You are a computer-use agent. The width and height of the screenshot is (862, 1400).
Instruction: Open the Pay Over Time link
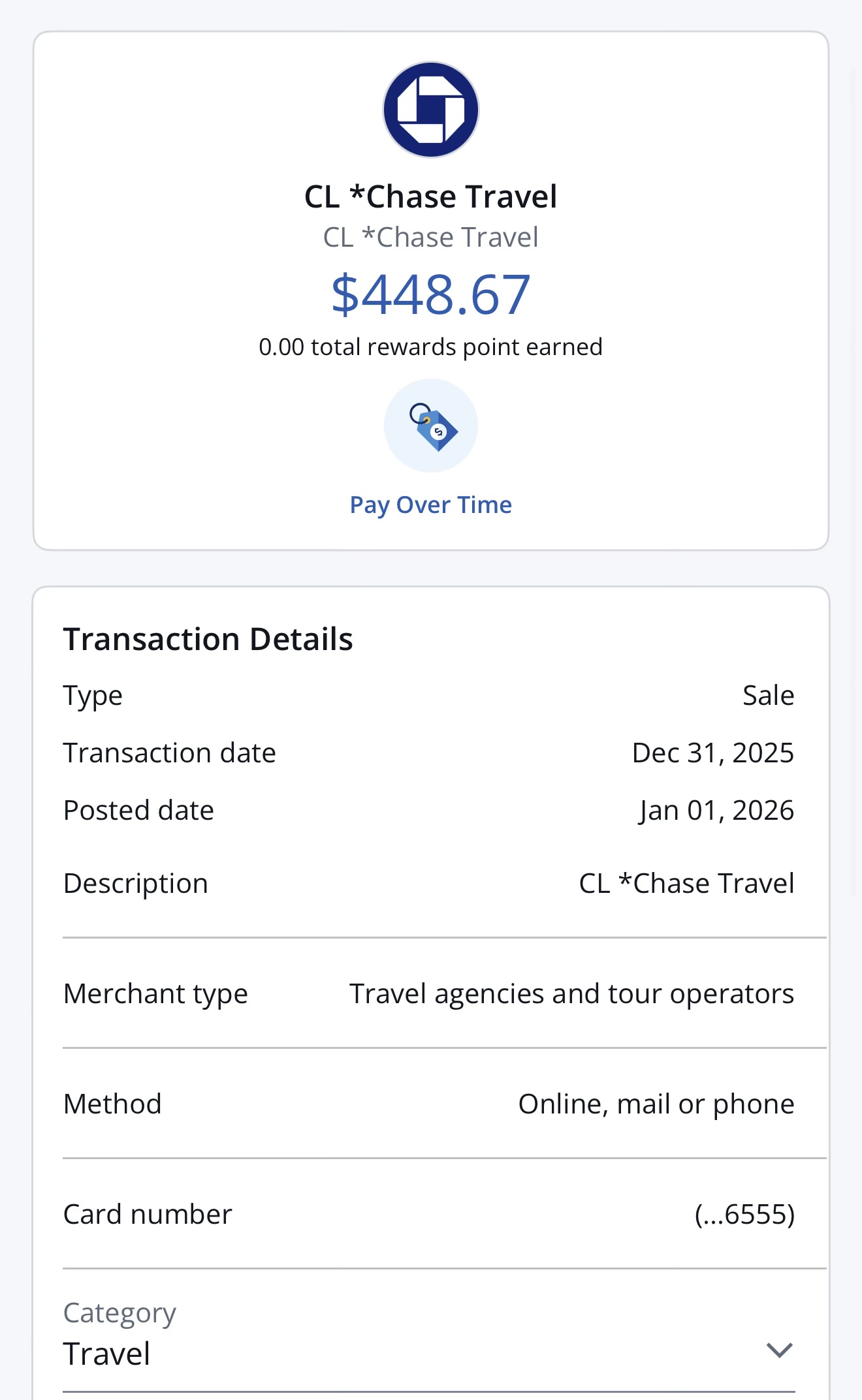point(430,505)
